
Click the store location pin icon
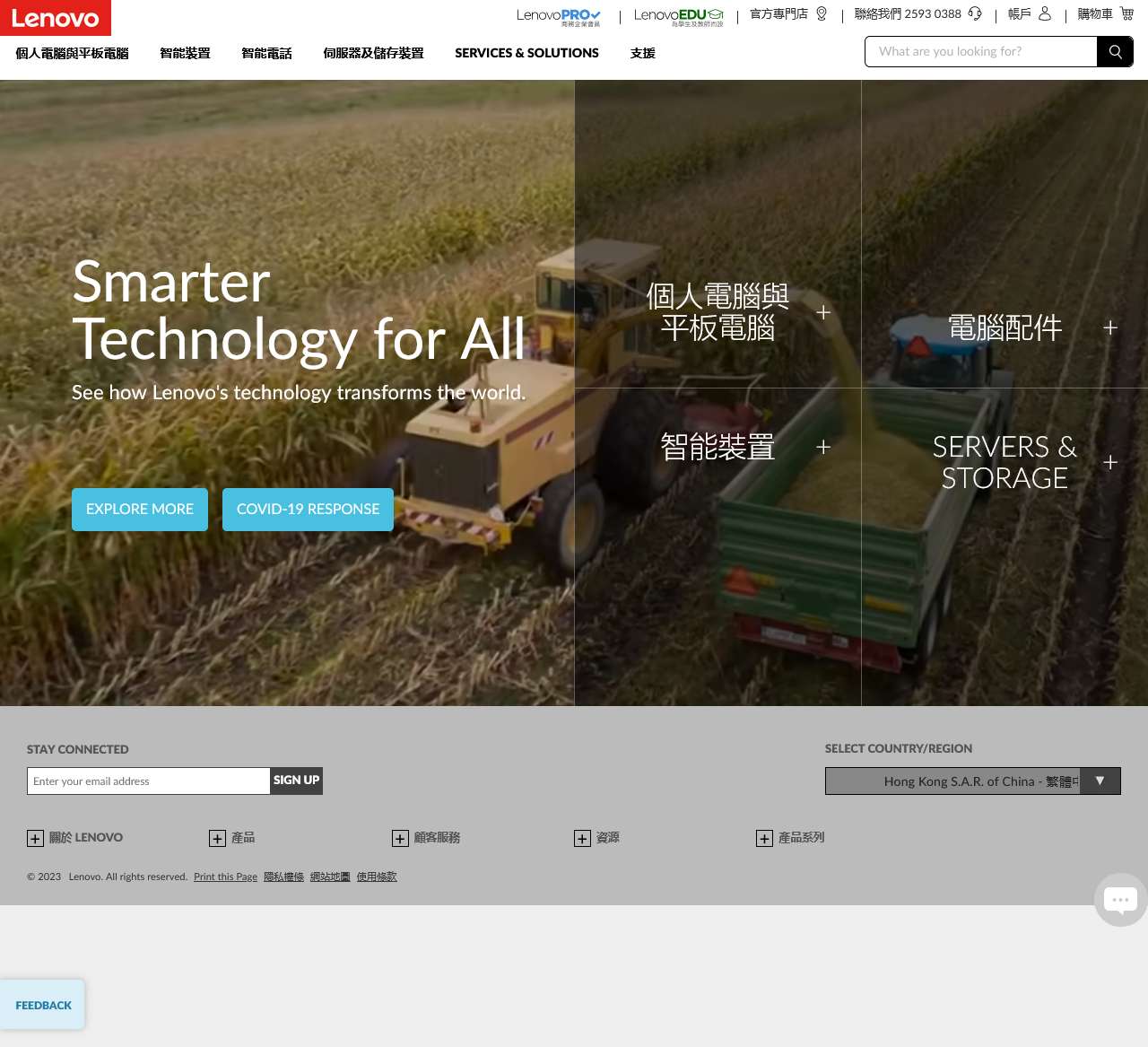[822, 13]
